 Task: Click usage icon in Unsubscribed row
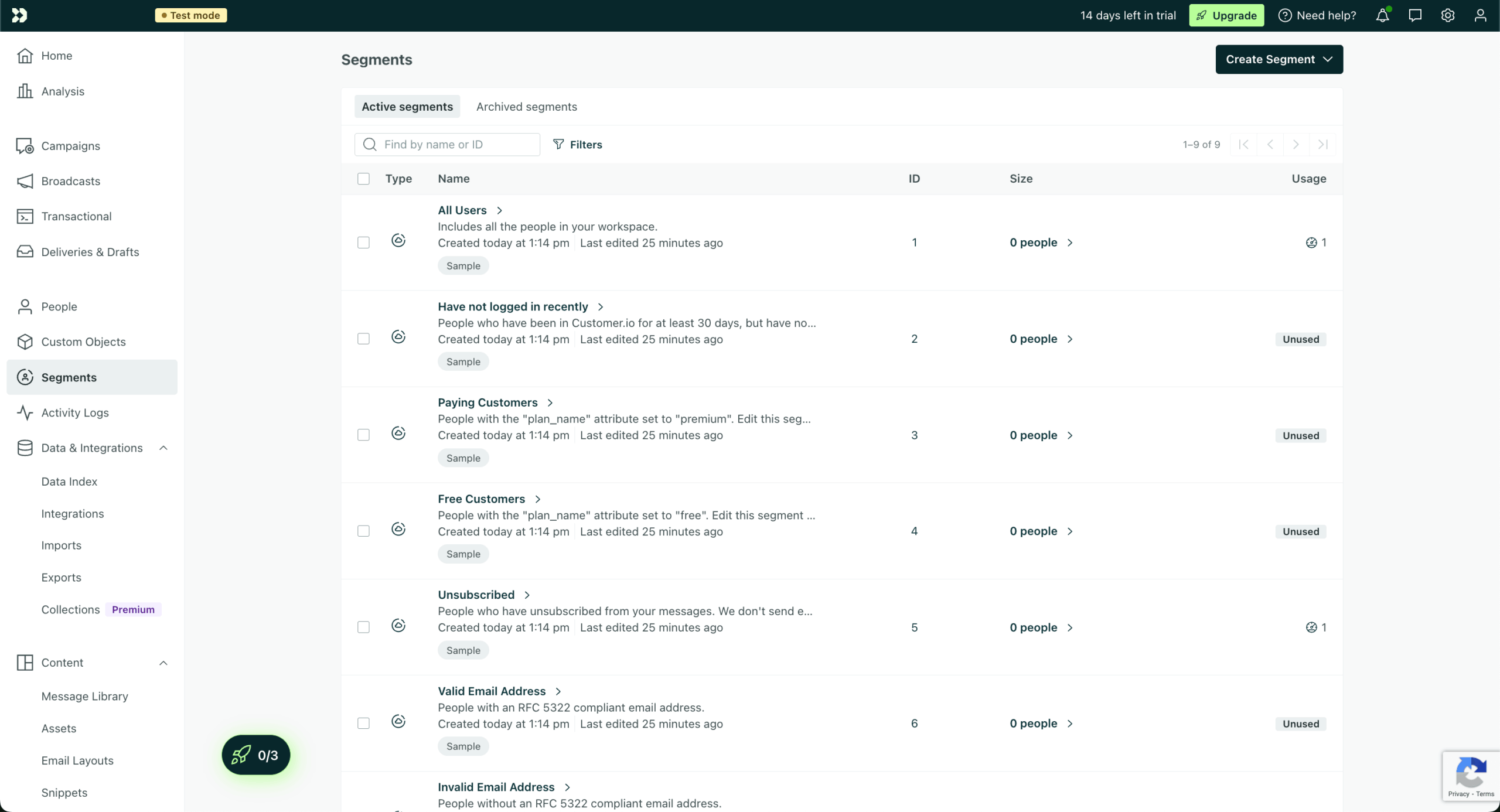1311,627
